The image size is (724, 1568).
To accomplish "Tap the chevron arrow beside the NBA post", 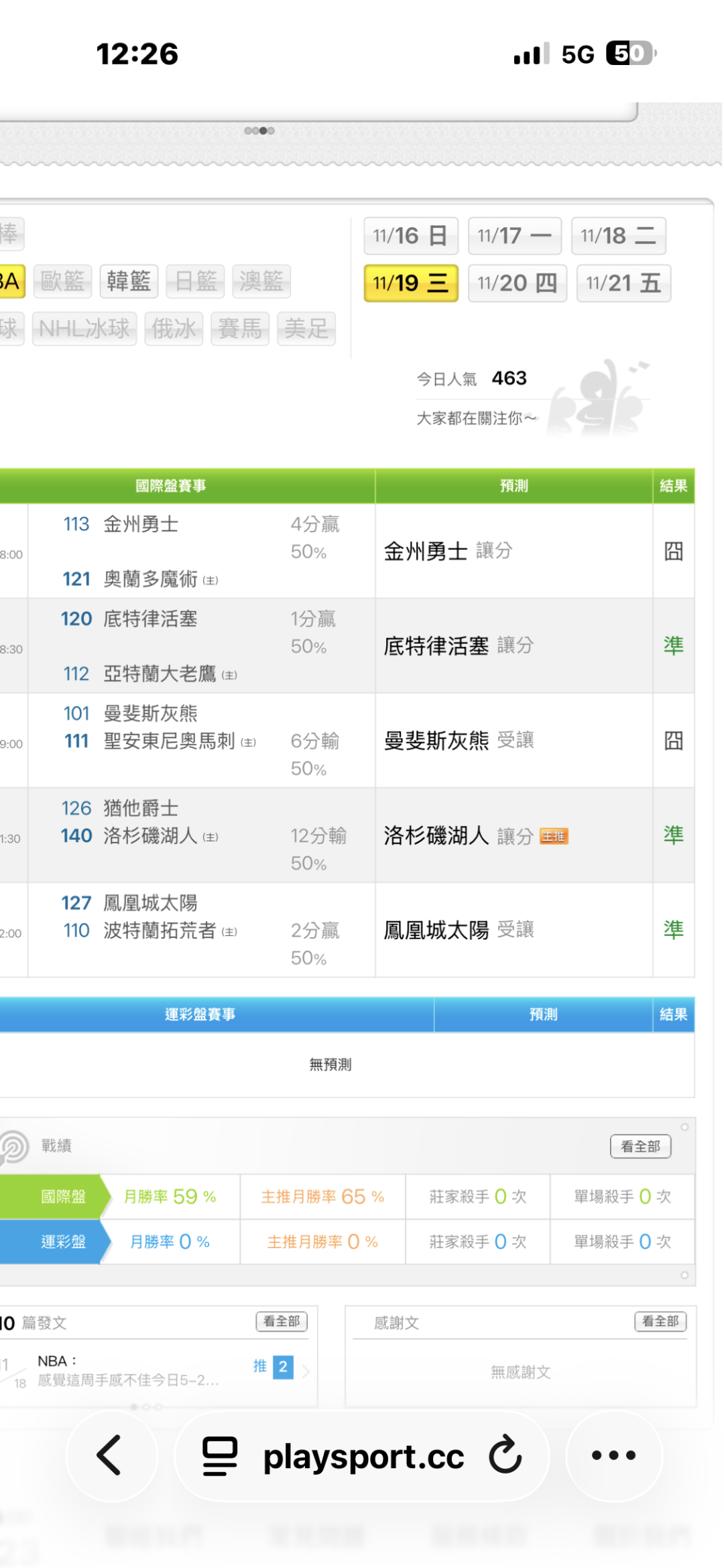I will pyautogui.click(x=306, y=1372).
